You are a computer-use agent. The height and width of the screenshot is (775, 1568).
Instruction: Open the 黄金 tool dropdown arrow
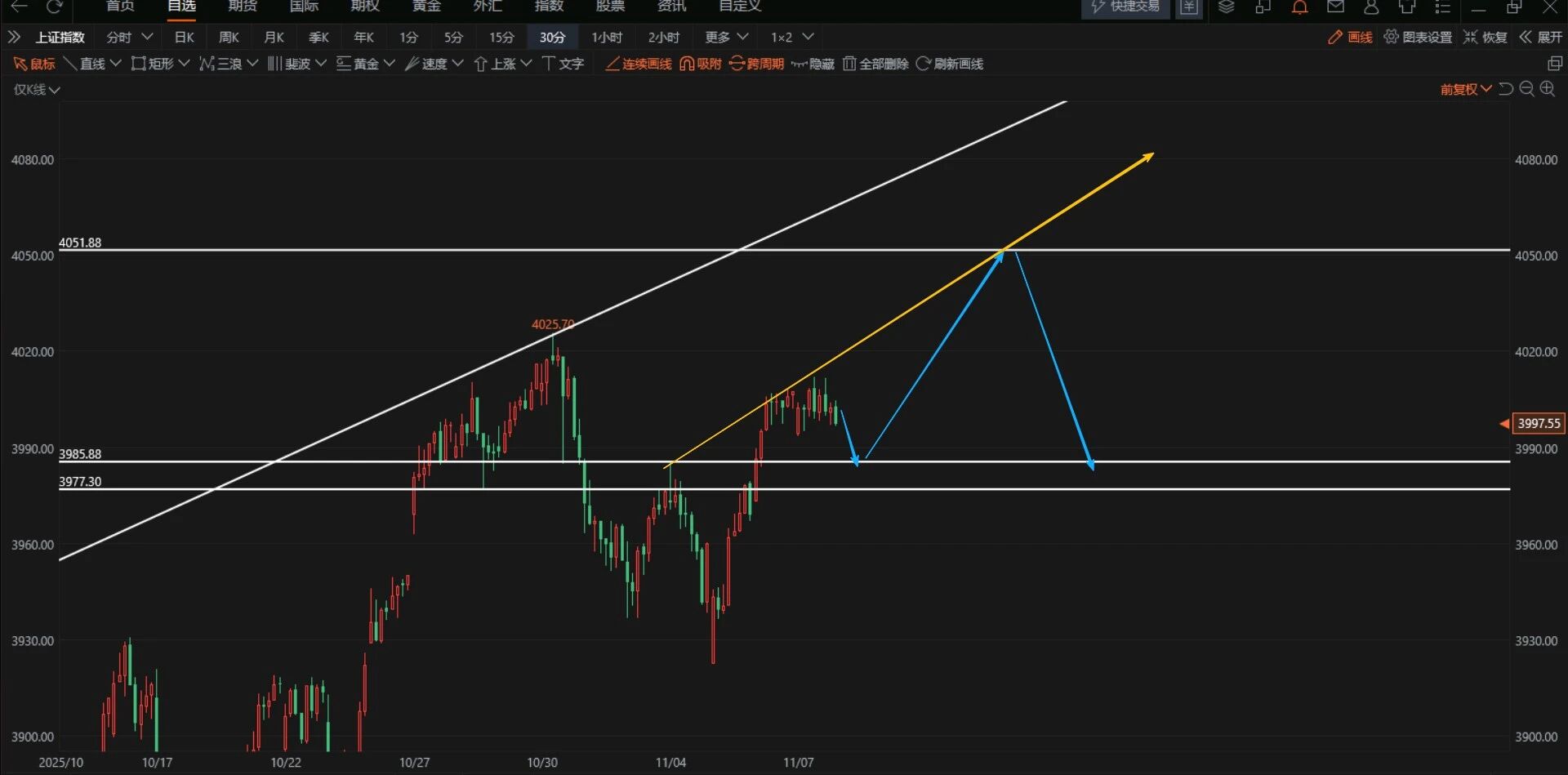click(x=389, y=64)
